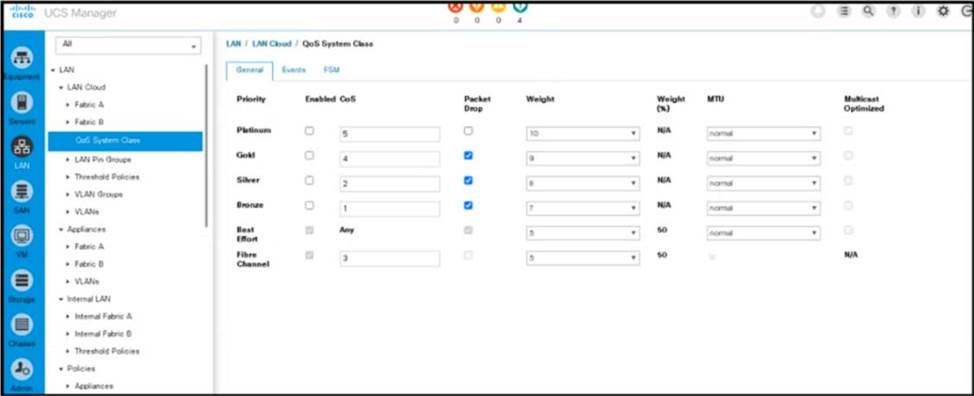Click the search magnifier icon in header
This screenshot has height=396, width=974.
(869, 12)
